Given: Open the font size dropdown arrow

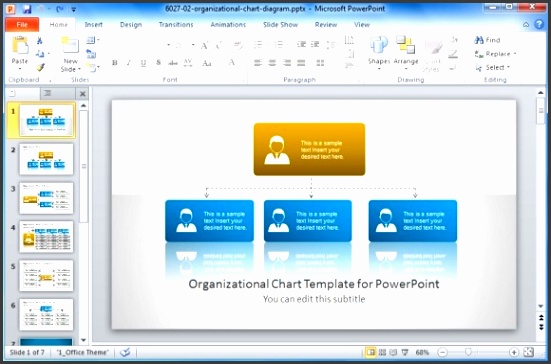Looking at the screenshot, I should 193,45.
